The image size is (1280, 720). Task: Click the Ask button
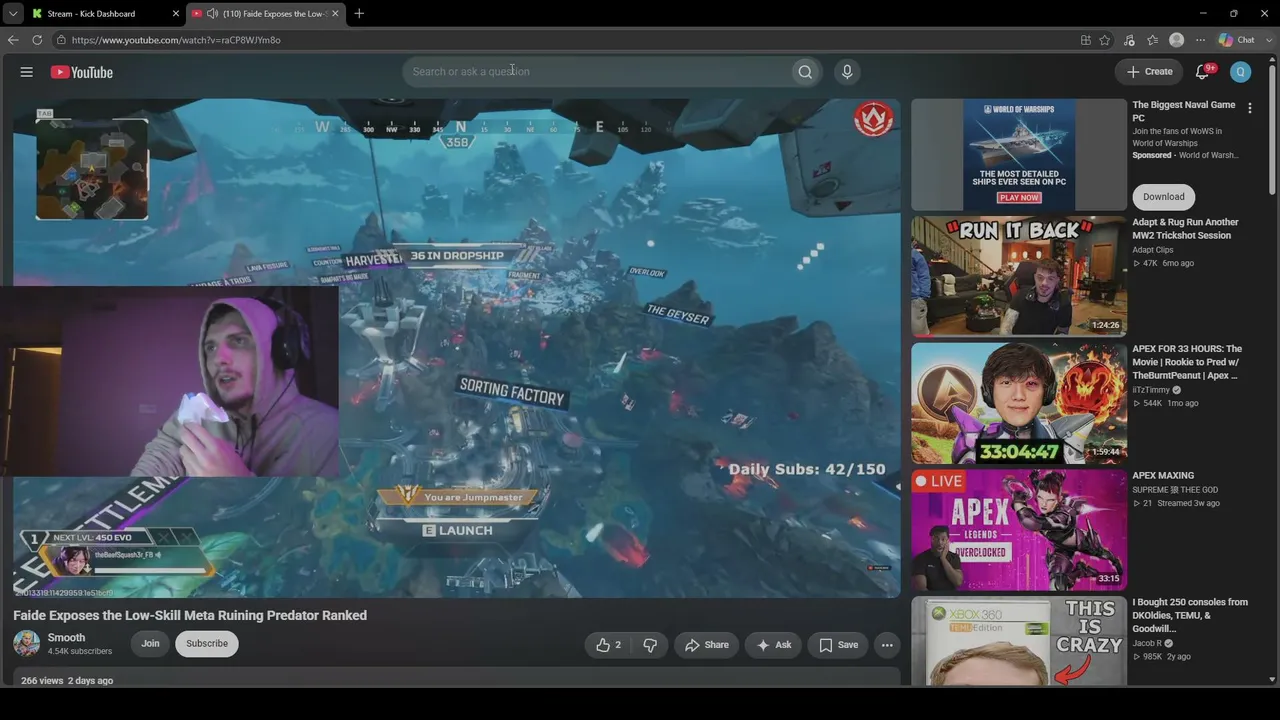774,645
